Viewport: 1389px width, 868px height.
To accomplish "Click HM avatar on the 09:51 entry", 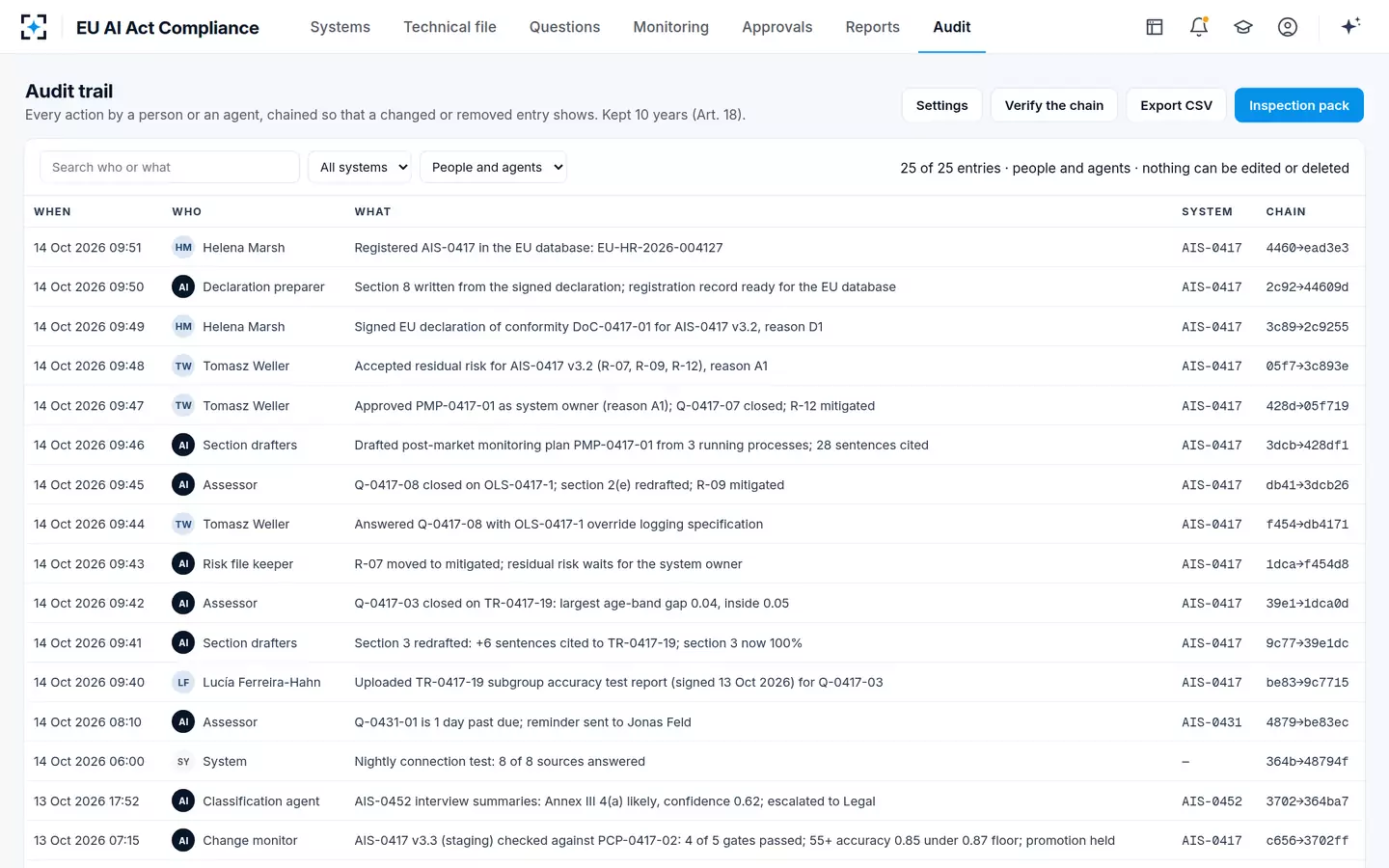I will (x=183, y=248).
